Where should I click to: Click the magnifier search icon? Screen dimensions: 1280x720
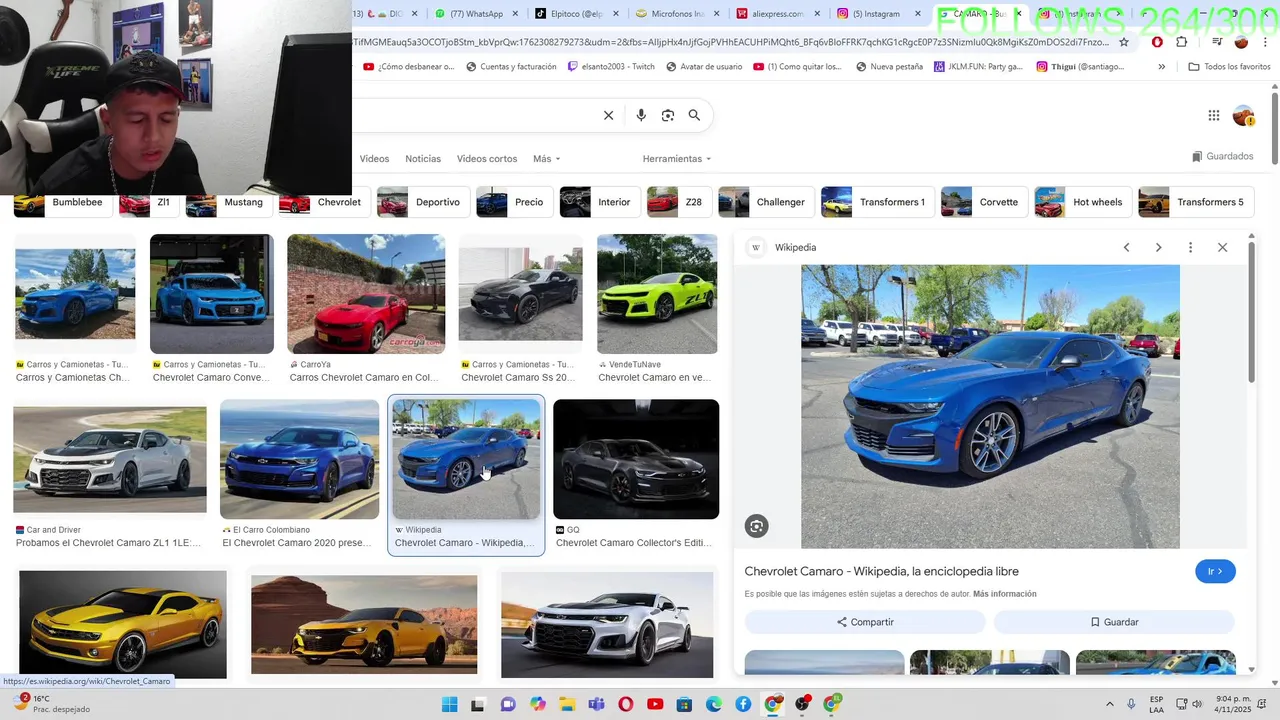click(x=694, y=115)
